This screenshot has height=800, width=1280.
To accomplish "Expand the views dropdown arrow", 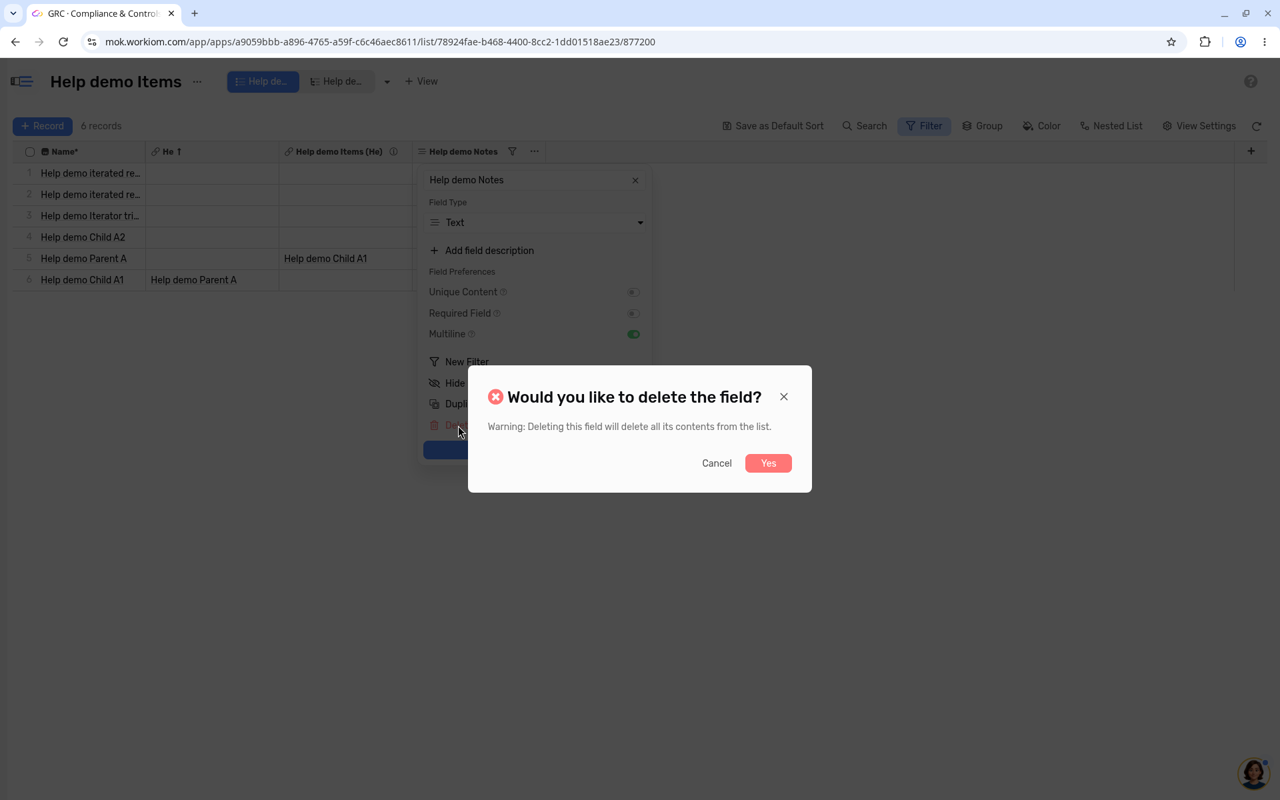I will click(x=387, y=82).
